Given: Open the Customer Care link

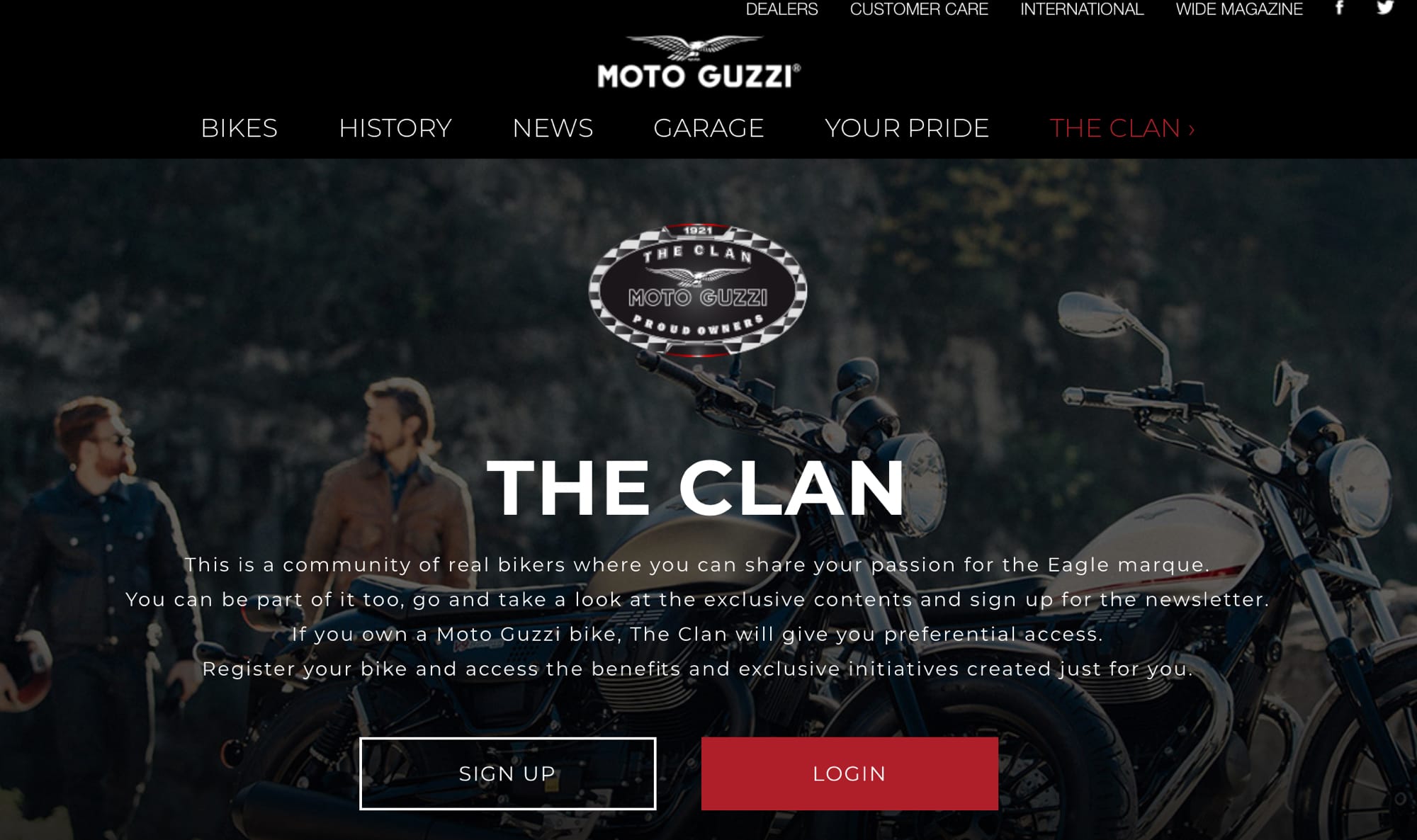Looking at the screenshot, I should 919,8.
